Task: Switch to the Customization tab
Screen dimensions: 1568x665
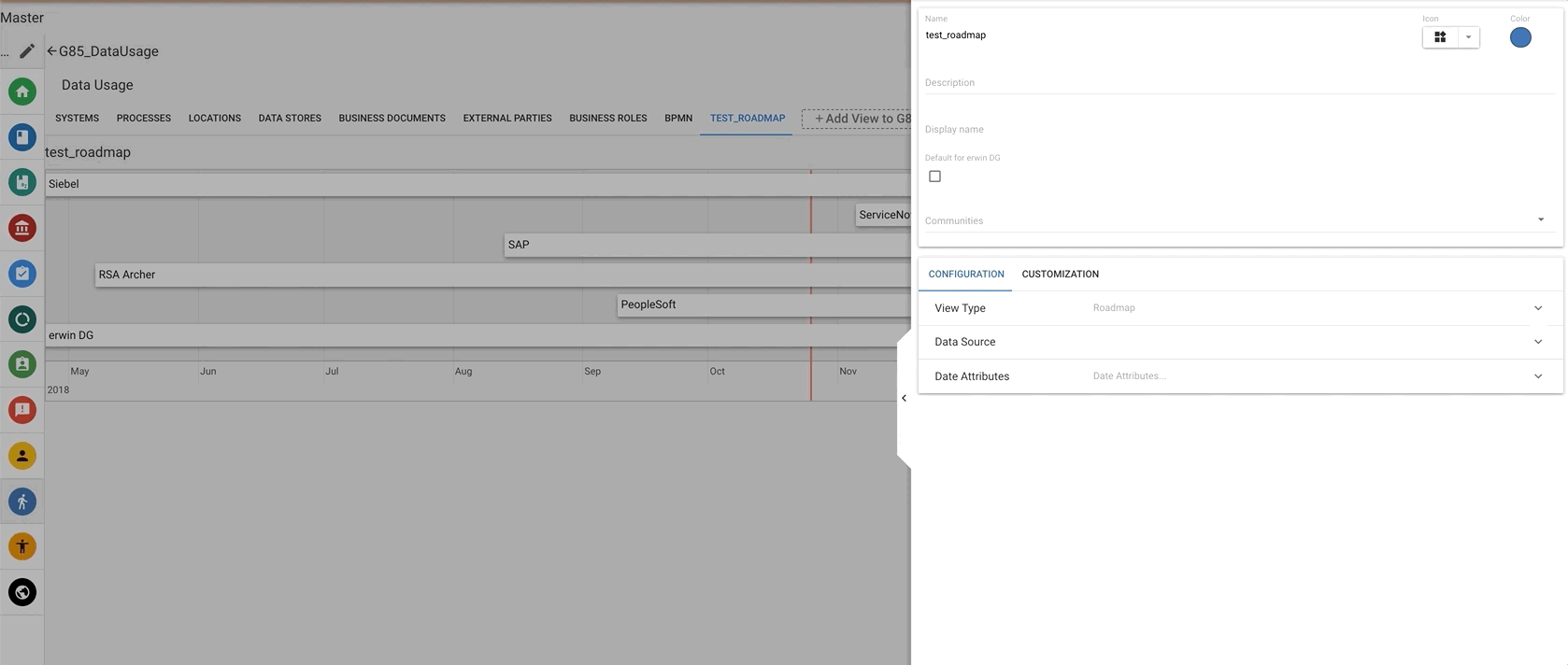Action: tap(1060, 274)
